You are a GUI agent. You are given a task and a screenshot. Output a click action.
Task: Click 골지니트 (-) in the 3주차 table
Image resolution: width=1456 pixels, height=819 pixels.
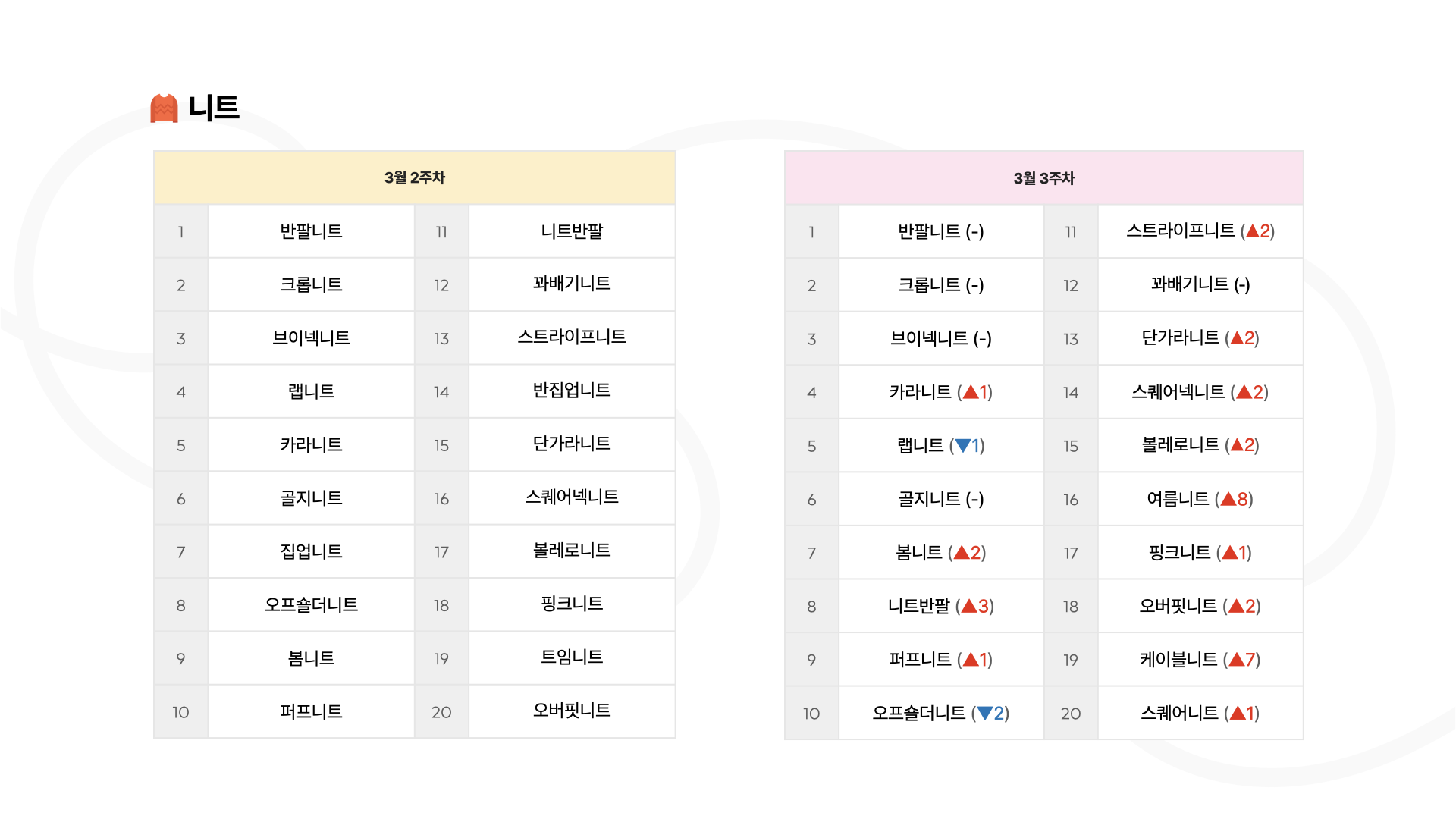click(941, 499)
